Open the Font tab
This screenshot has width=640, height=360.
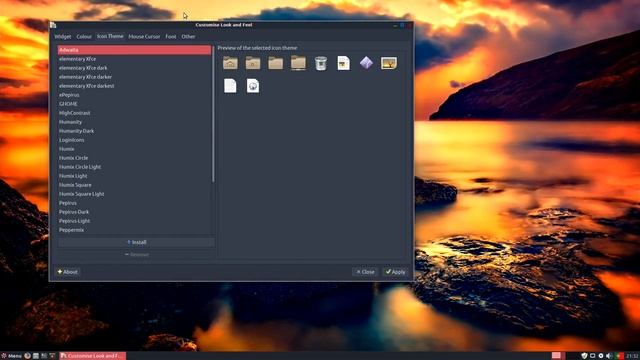[171, 36]
